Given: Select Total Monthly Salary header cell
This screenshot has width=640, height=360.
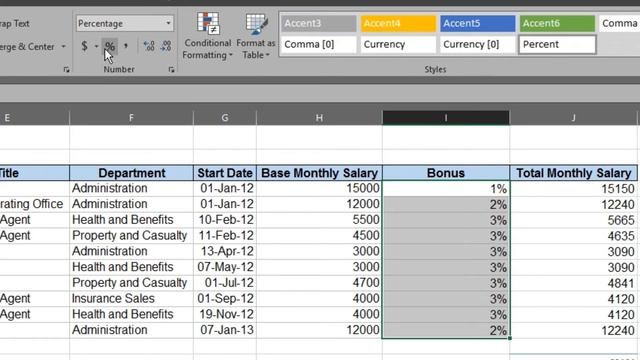Looking at the screenshot, I should 573,173.
